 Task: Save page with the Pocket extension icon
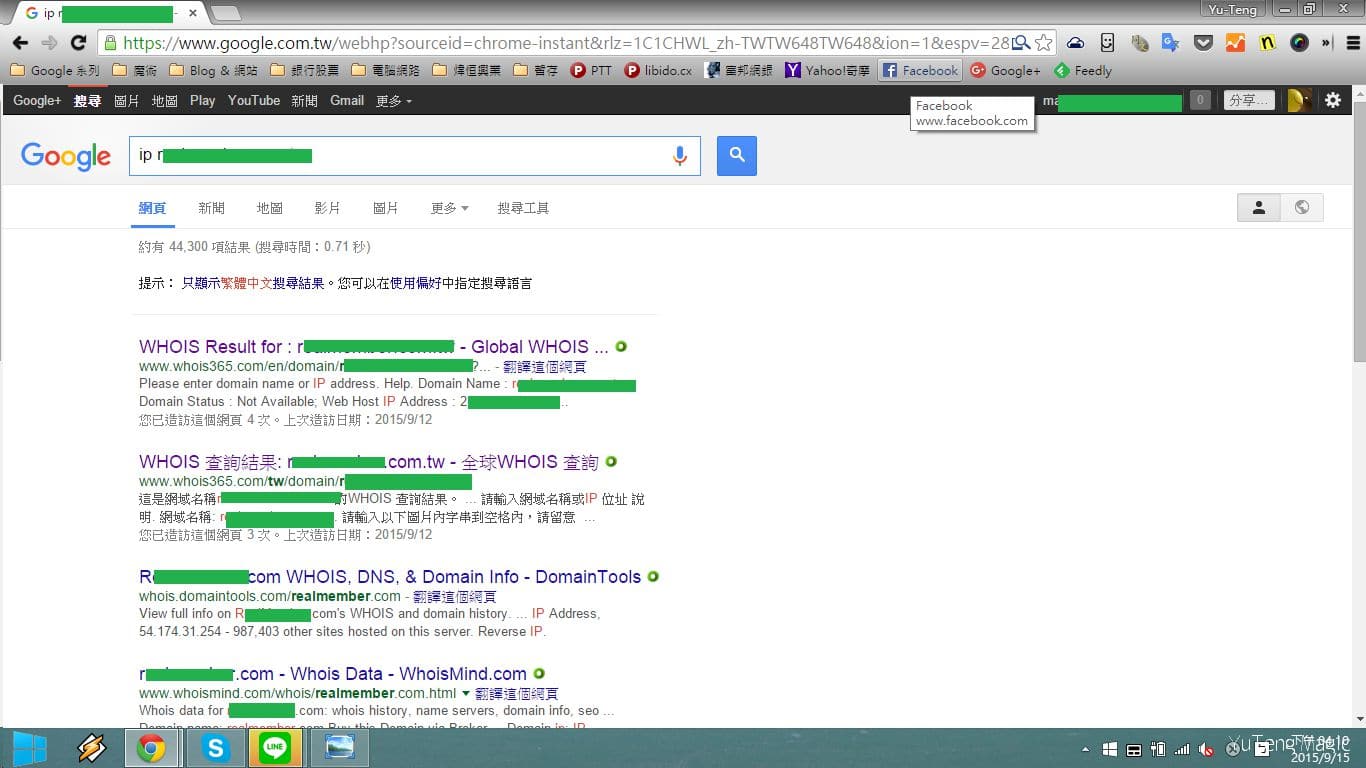[1204, 43]
